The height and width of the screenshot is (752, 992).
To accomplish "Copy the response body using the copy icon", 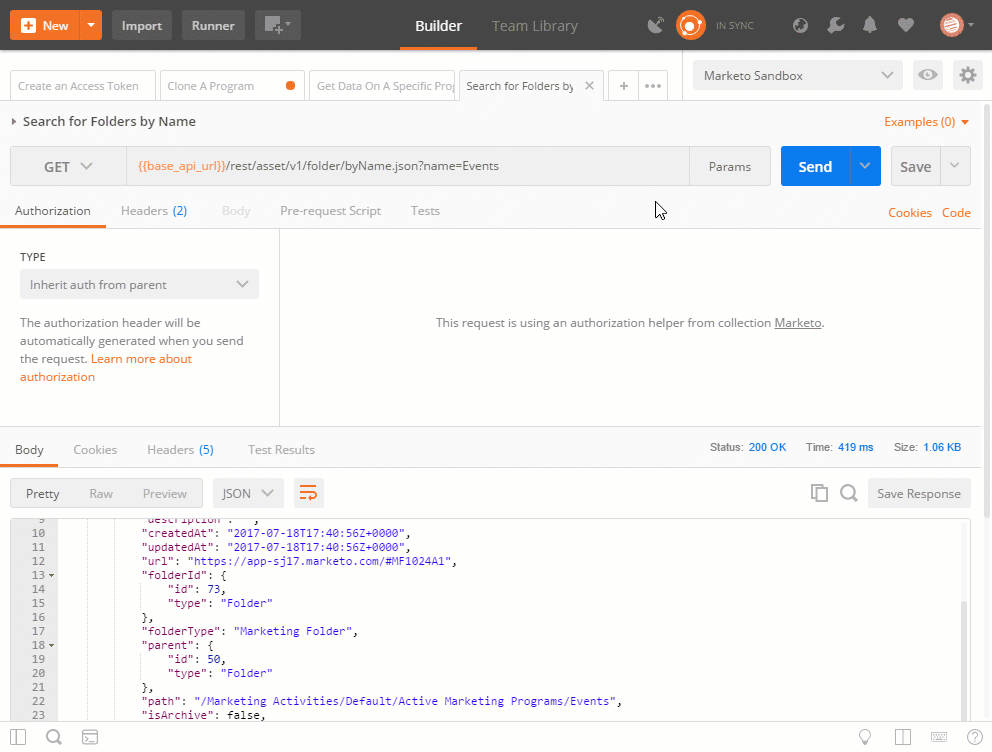I will click(819, 492).
